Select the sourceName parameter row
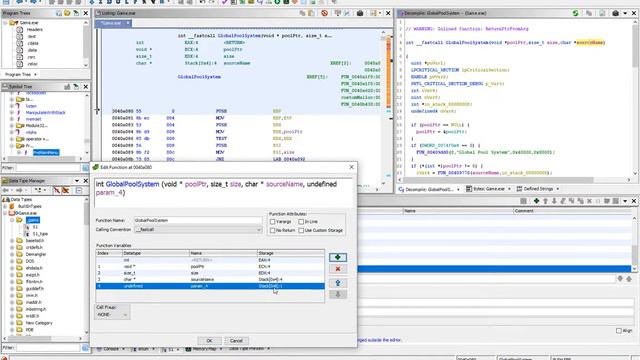The width and height of the screenshot is (640, 360). pos(210,280)
